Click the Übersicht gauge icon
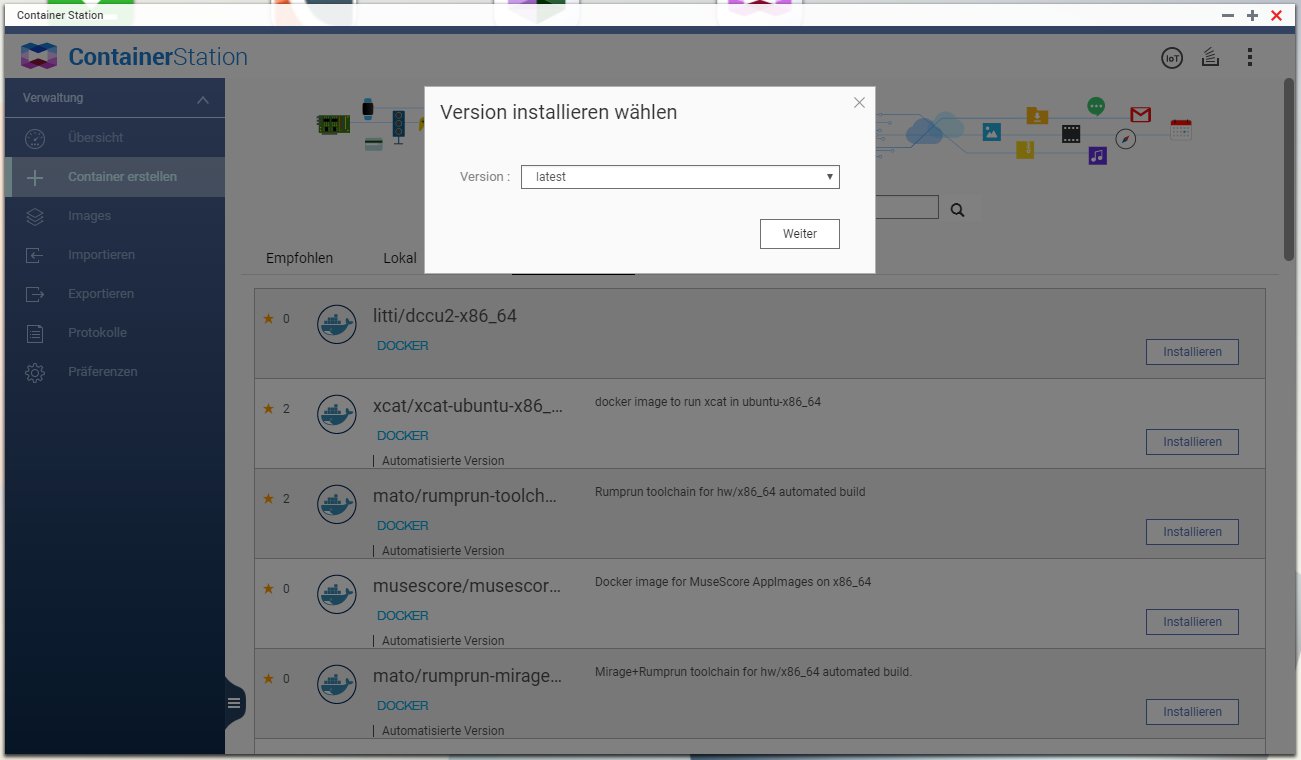Screen dimensions: 1301x760 35,138
